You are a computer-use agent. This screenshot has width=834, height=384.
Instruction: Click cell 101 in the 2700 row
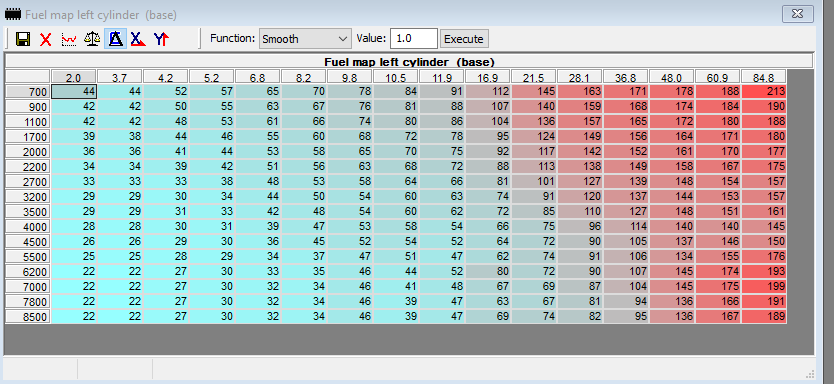[533, 182]
